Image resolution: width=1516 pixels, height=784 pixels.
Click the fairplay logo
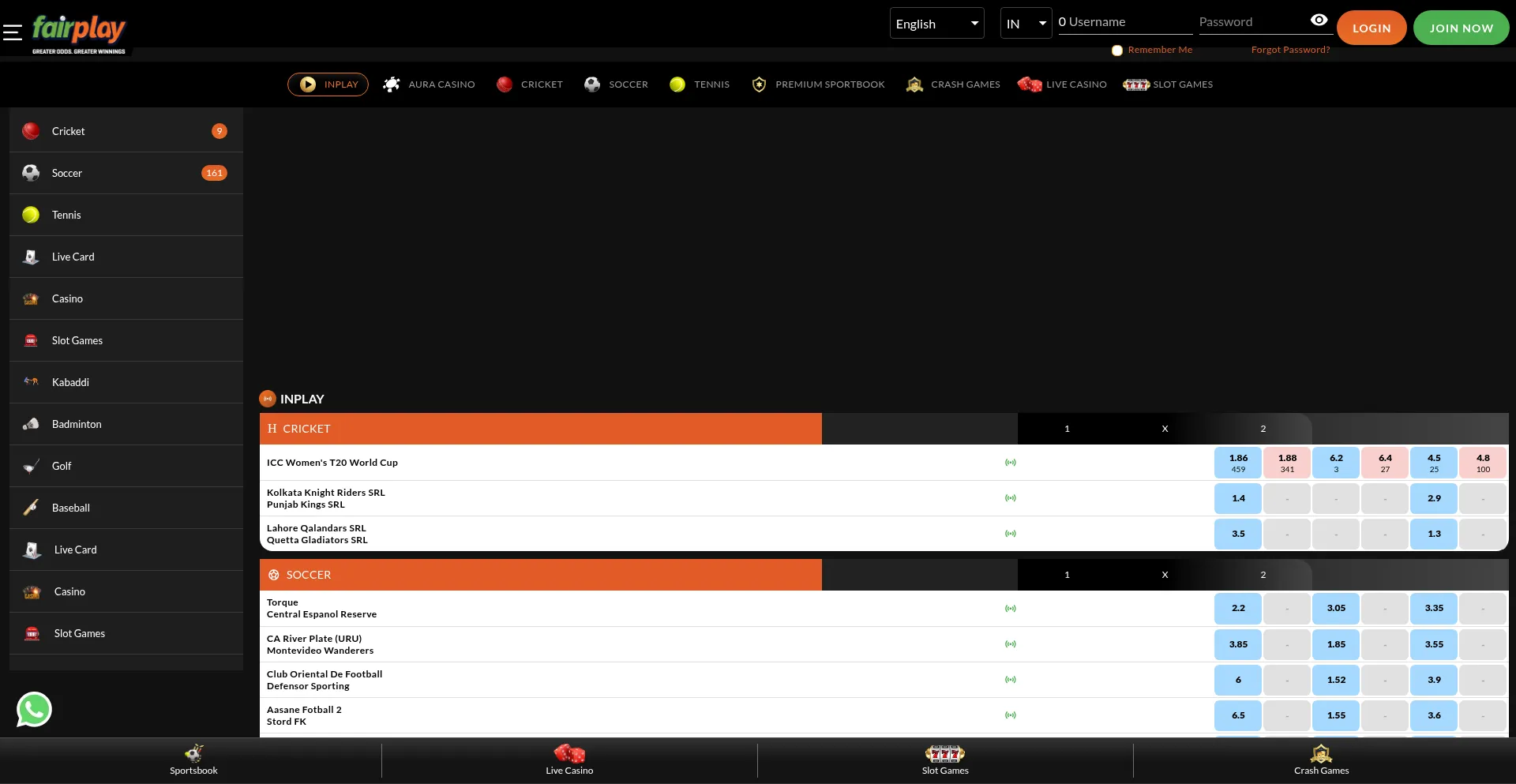pos(79,34)
